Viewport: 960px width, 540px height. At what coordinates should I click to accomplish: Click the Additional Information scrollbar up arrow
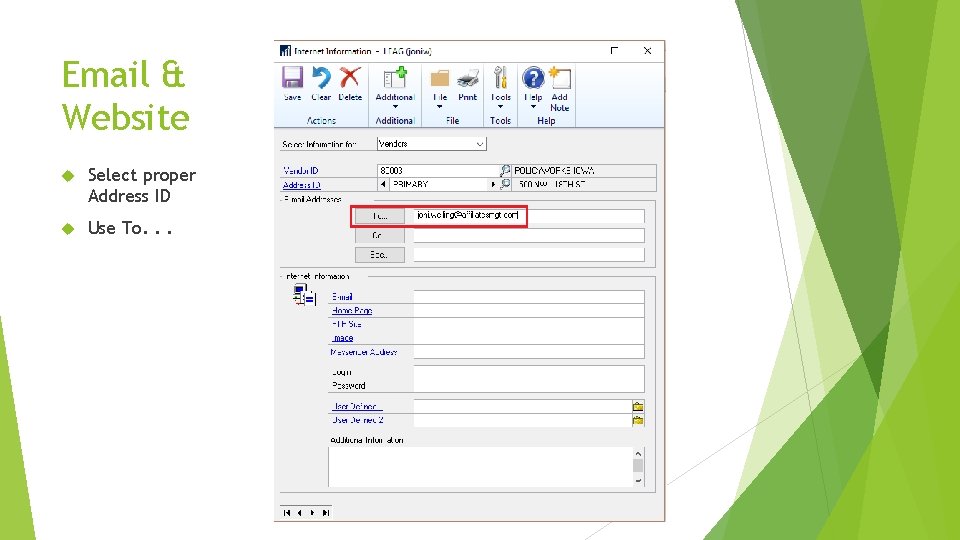tap(639, 454)
